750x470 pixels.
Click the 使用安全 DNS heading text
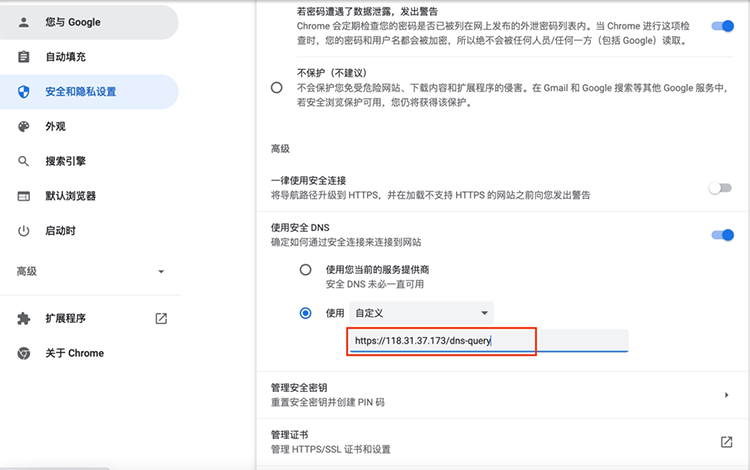pyautogui.click(x=300, y=228)
